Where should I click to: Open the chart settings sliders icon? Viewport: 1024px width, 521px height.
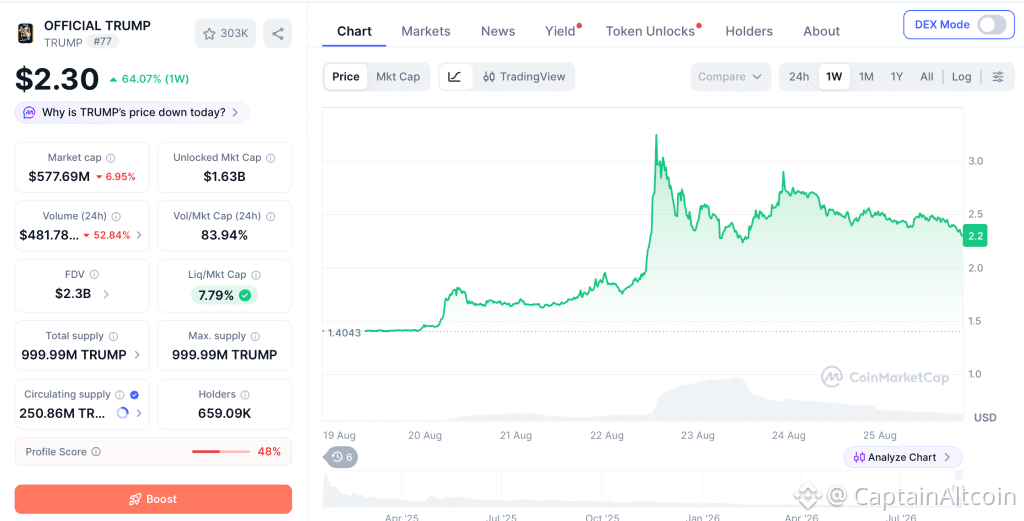click(998, 76)
